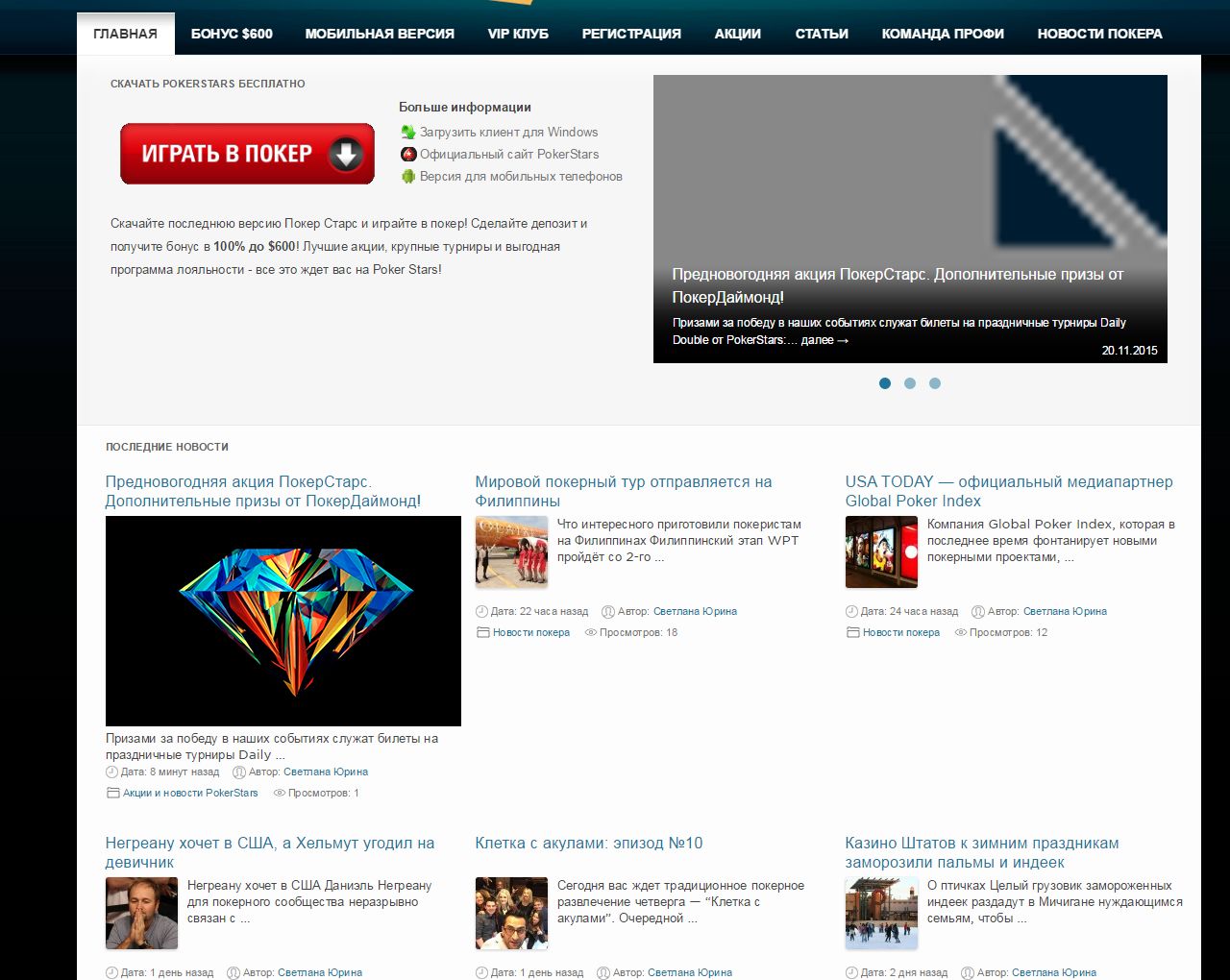Click author icon in the Казино Штатов article
Image resolution: width=1230 pixels, height=980 pixels.
click(967, 972)
